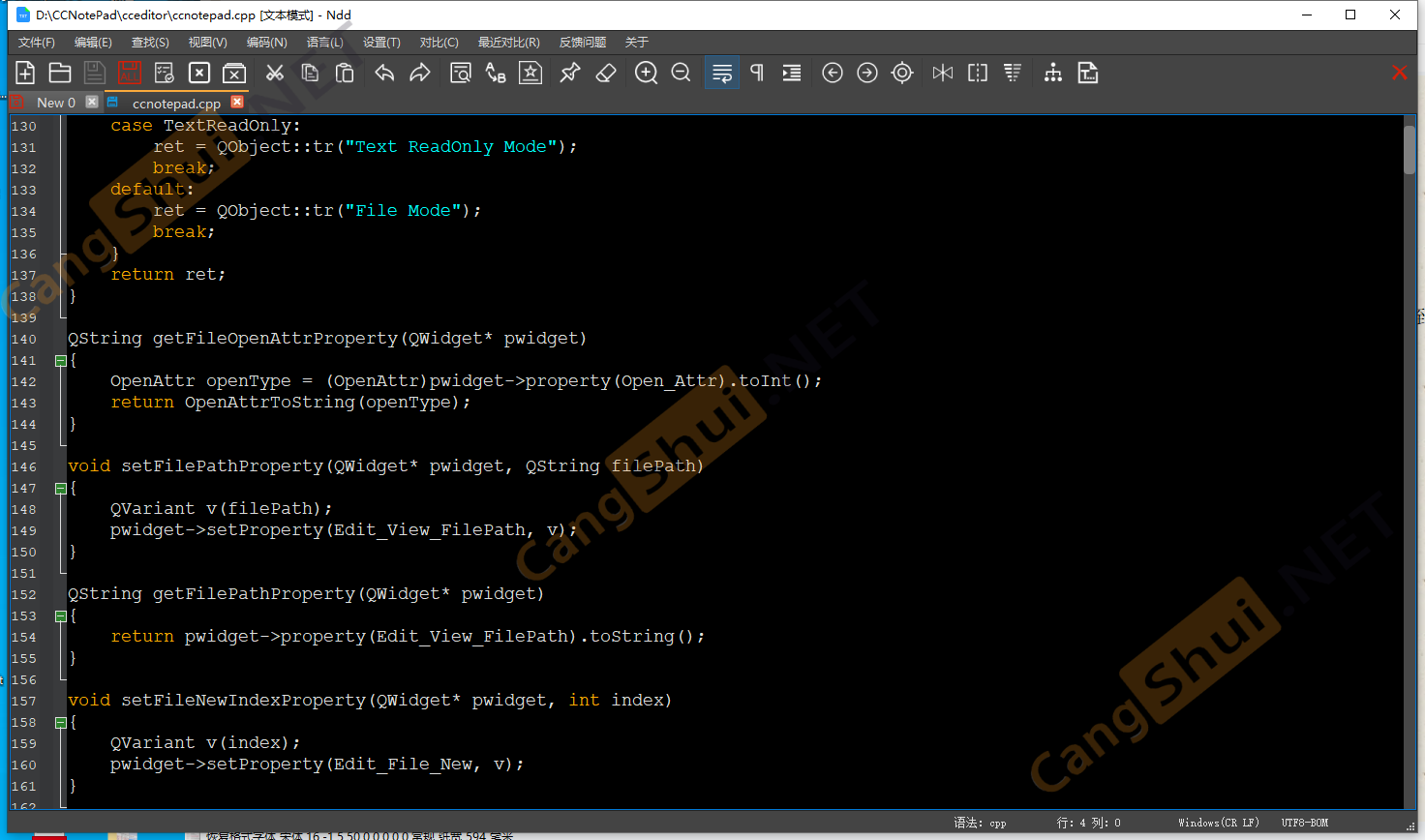Zoom in with magnifier plus icon

pos(647,73)
